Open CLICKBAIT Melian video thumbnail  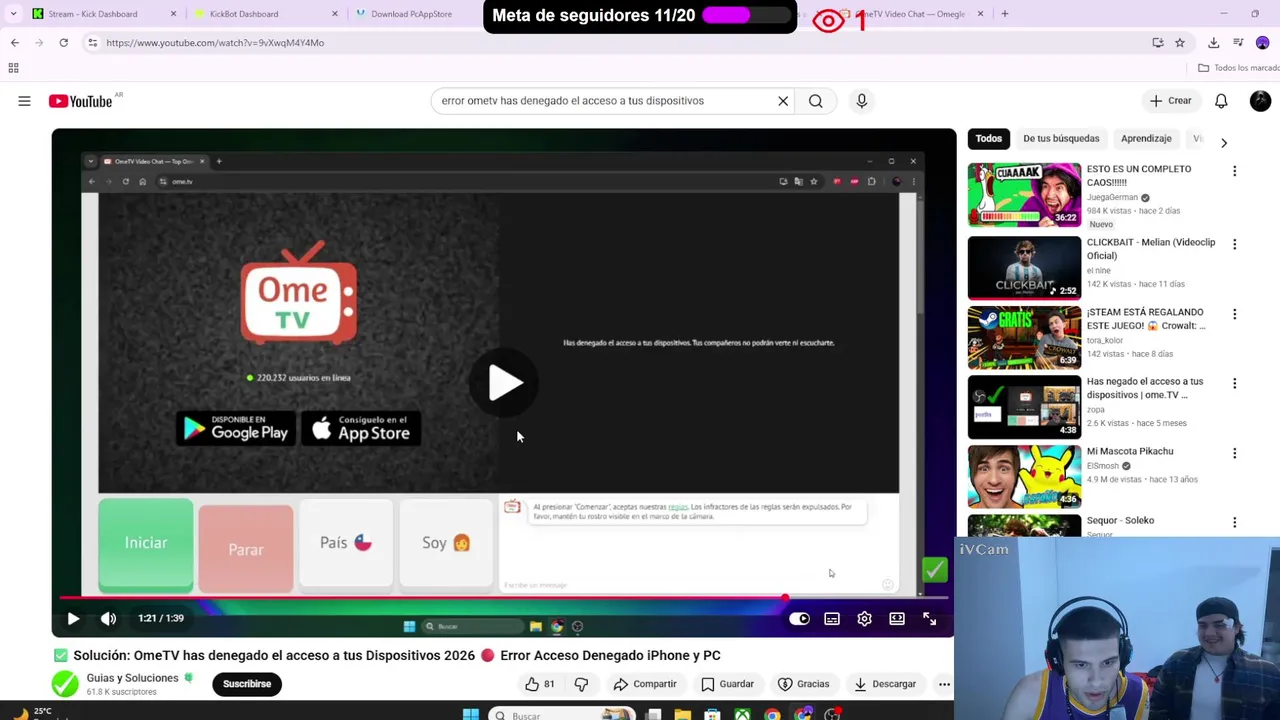[1024, 268]
